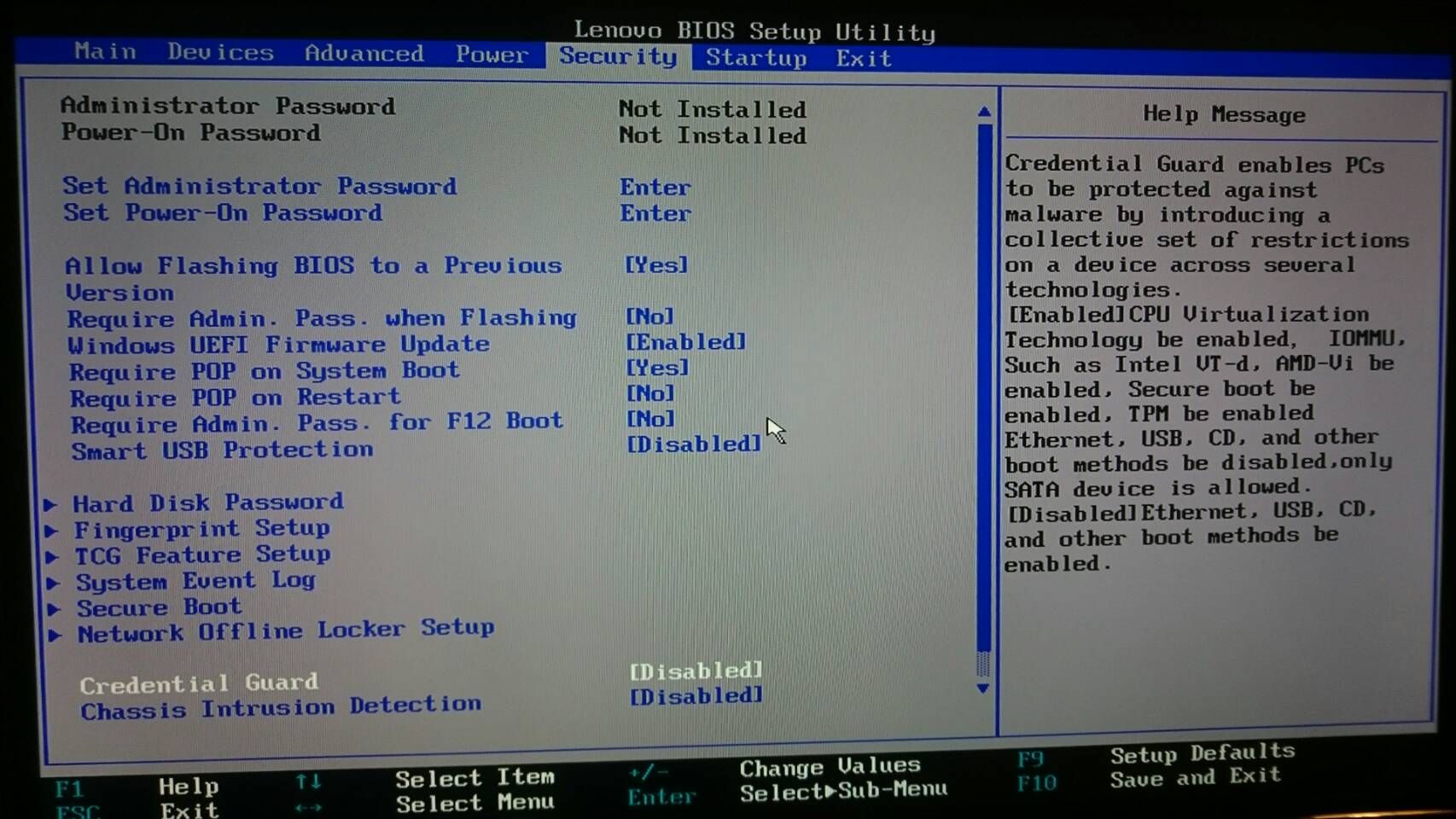This screenshot has height=819, width=1456.
Task: Click the Help Message heading
Action: pos(1224,114)
